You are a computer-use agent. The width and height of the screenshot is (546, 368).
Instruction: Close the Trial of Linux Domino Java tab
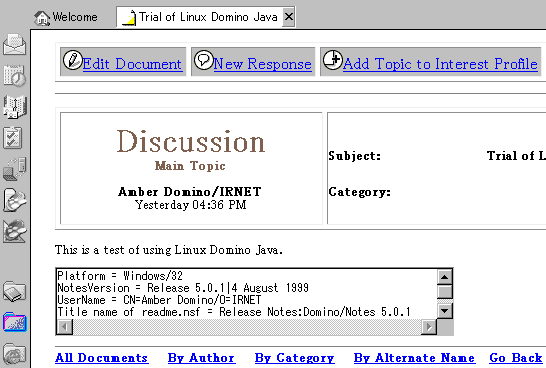pos(289,16)
